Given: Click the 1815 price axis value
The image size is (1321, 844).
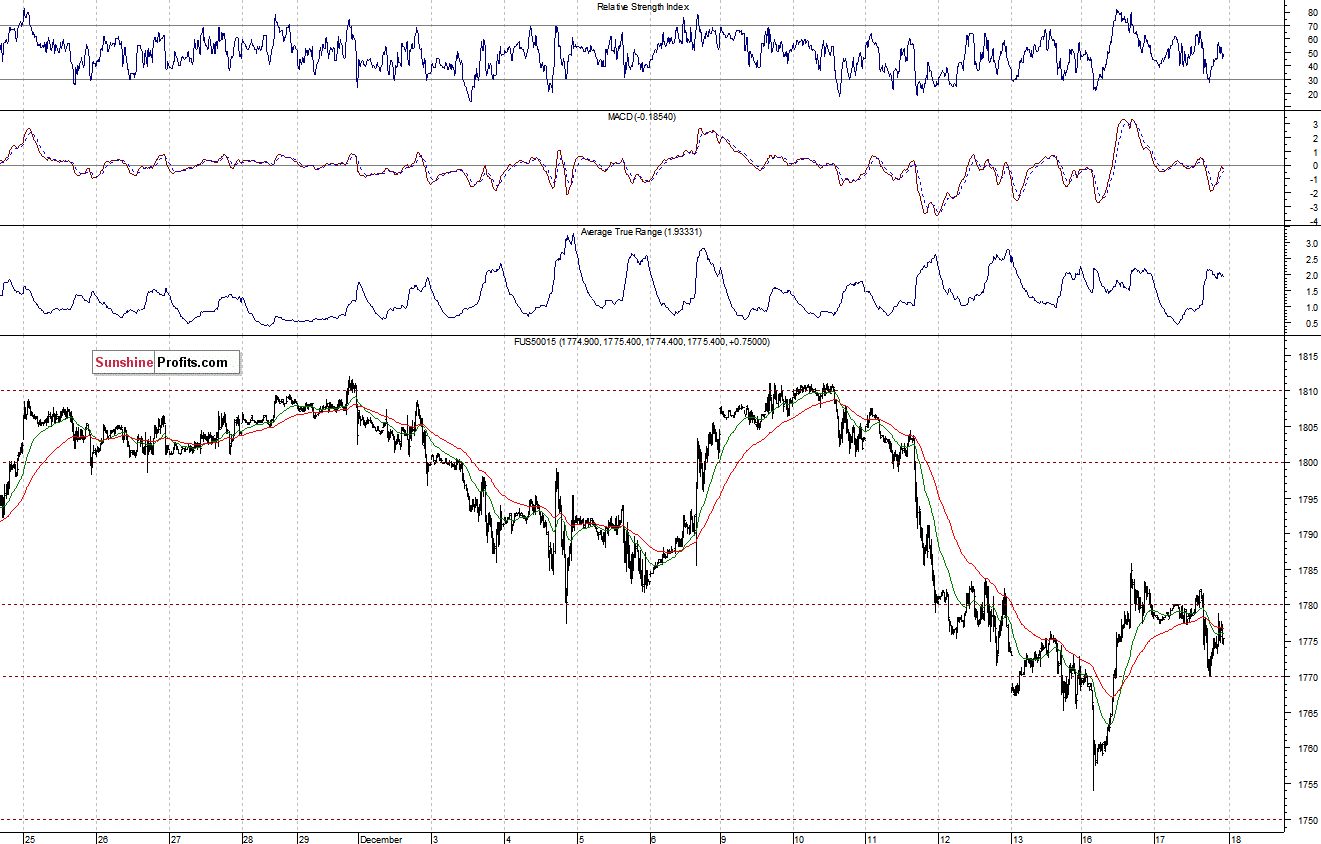Looking at the screenshot, I should click(x=1308, y=356).
